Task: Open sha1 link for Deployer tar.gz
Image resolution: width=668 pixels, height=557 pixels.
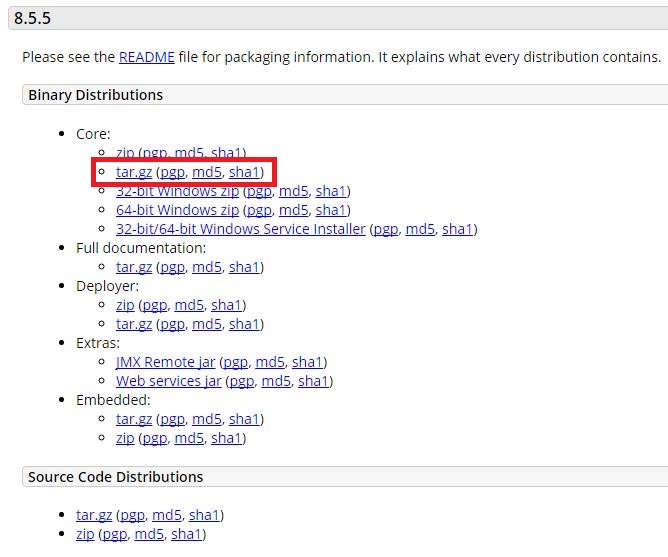Action: click(x=244, y=324)
